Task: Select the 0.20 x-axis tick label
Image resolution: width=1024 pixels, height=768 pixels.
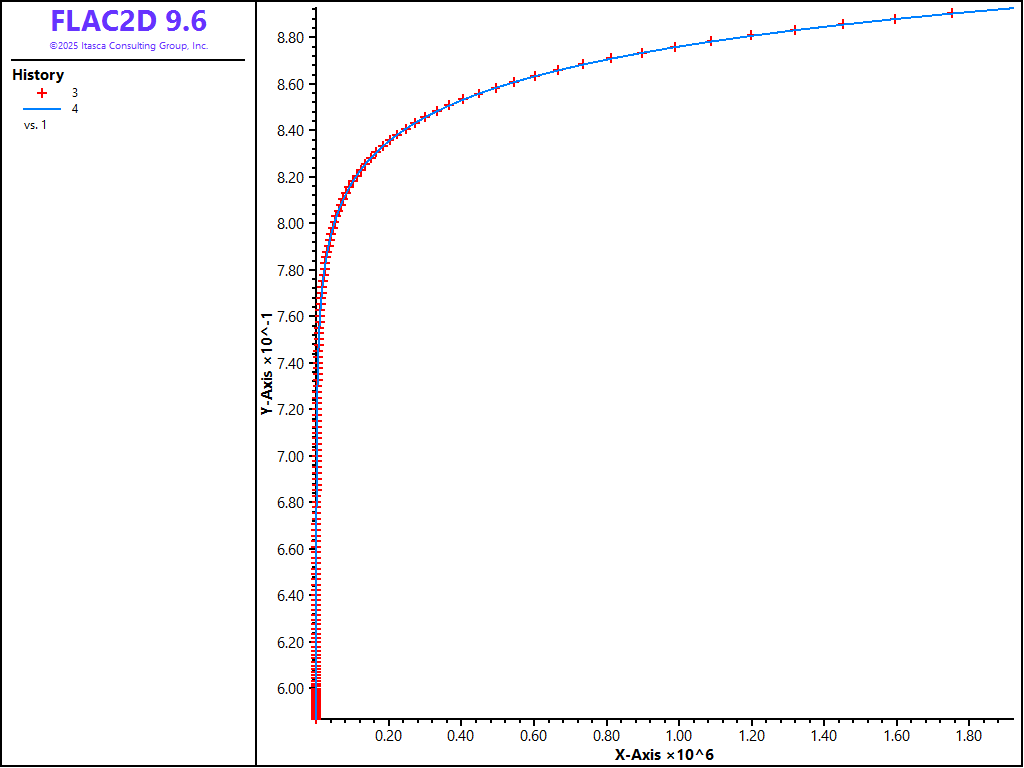Action: tap(388, 736)
